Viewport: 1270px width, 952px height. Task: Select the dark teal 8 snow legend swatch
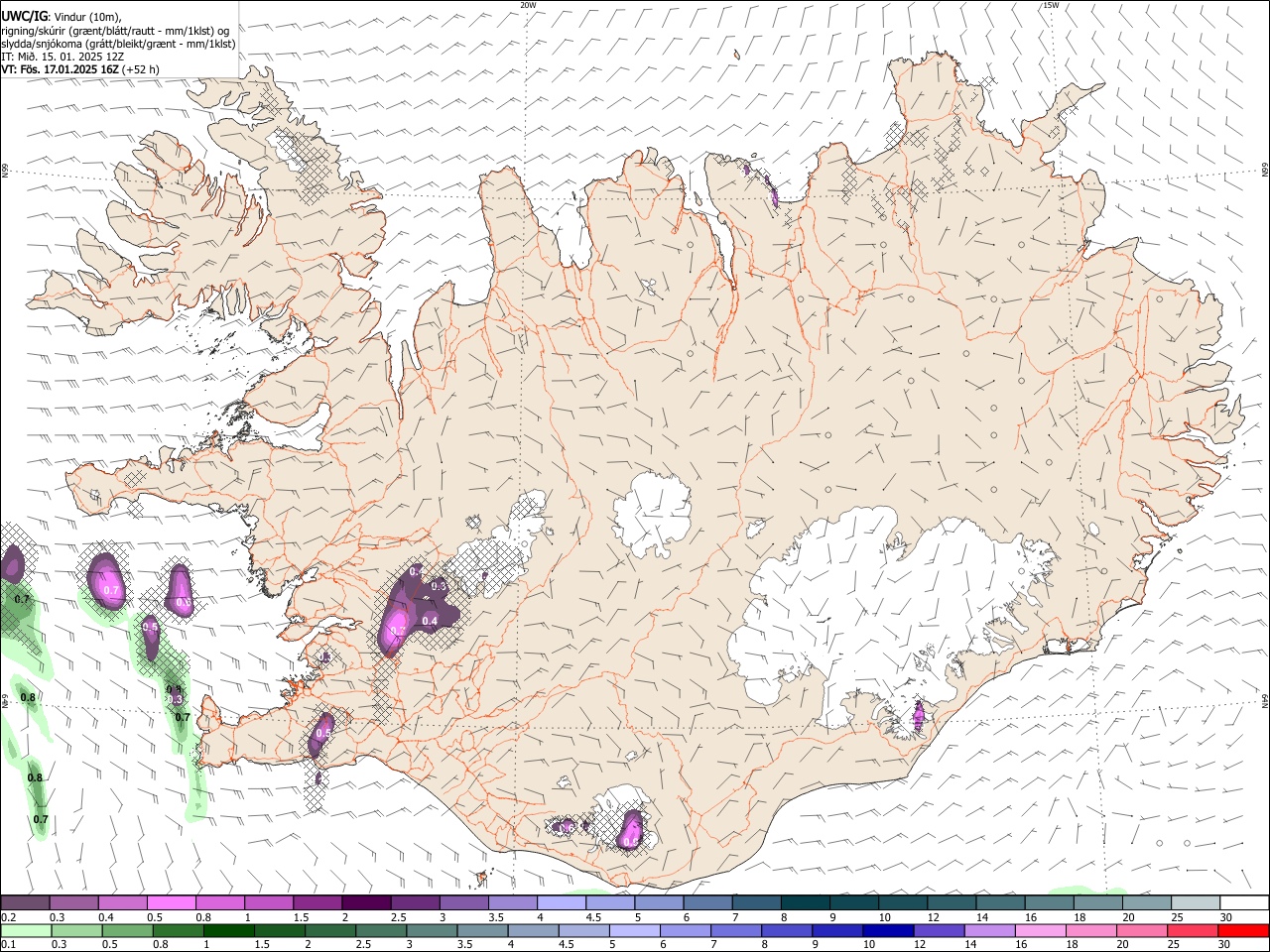805,903
